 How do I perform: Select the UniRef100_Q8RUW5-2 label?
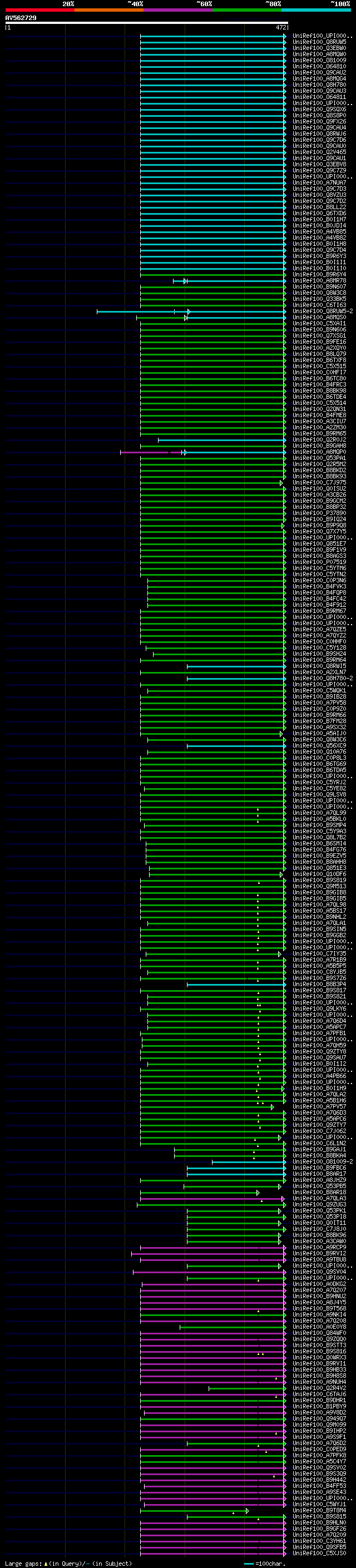click(323, 311)
